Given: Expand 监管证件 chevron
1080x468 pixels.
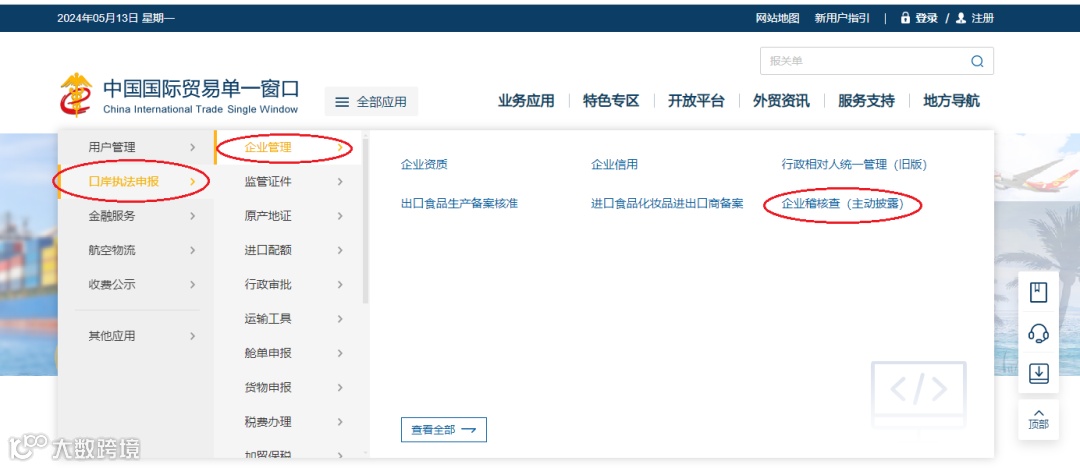Looking at the screenshot, I should 340,182.
